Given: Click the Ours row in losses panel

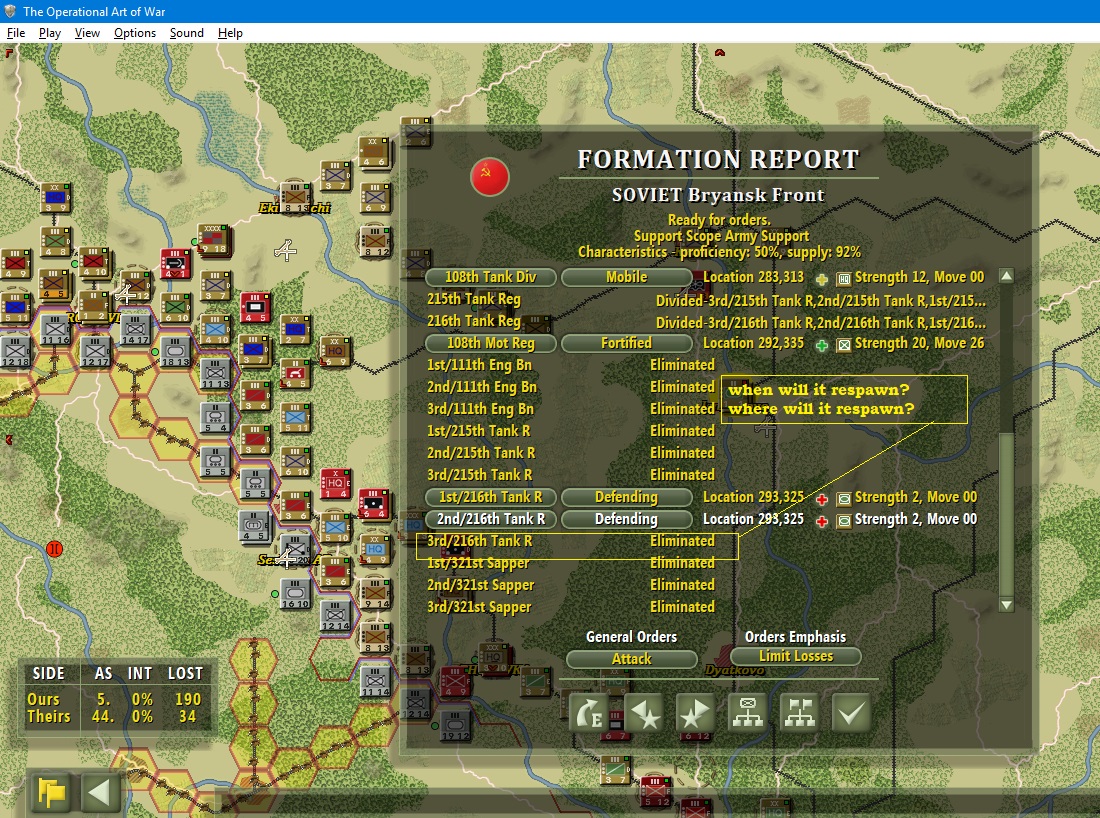Looking at the screenshot, I should 114,699.
